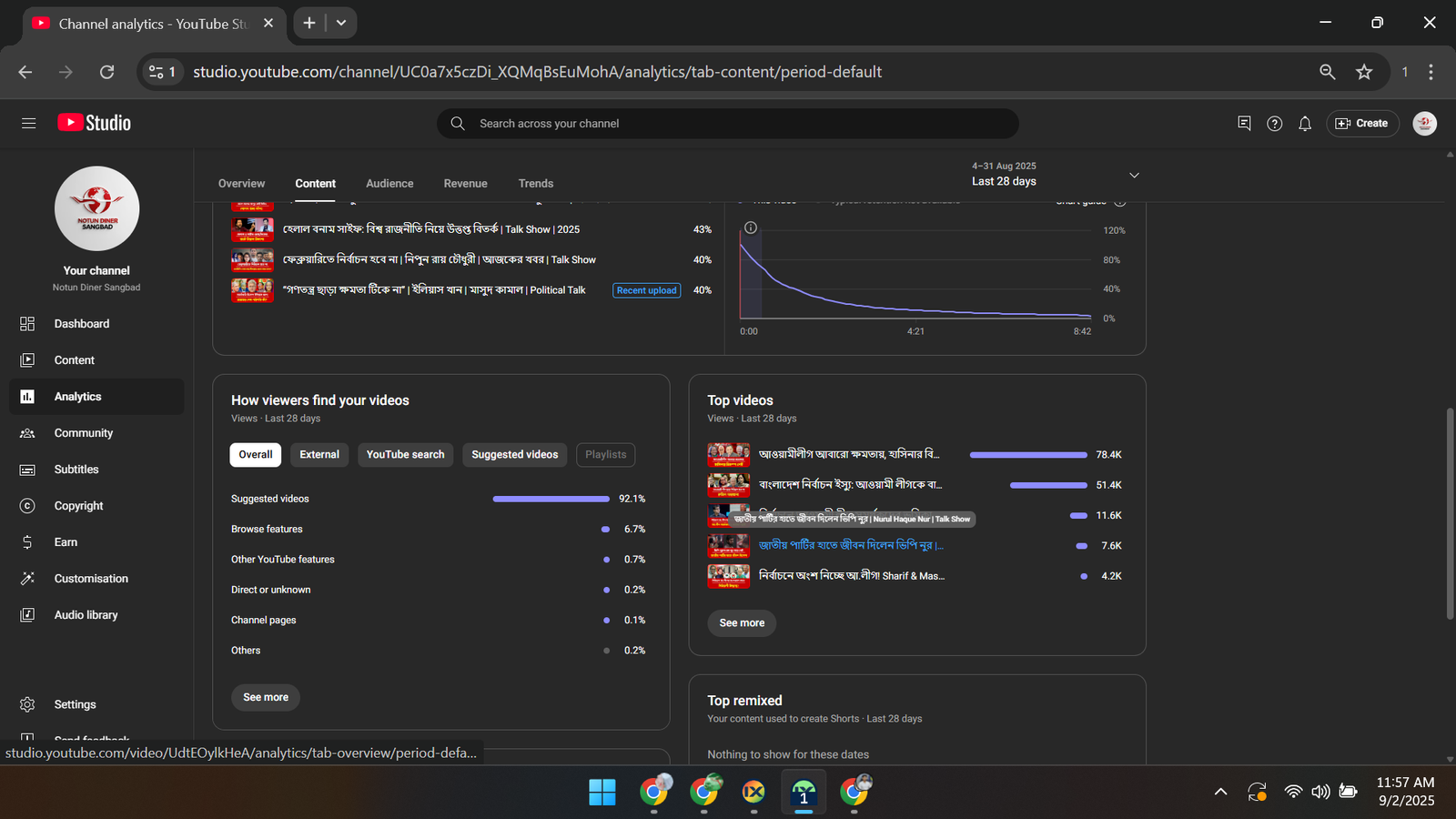Expand the Last 28 days date dropdown
Screen dimensions: 1456x819
(x=1133, y=175)
